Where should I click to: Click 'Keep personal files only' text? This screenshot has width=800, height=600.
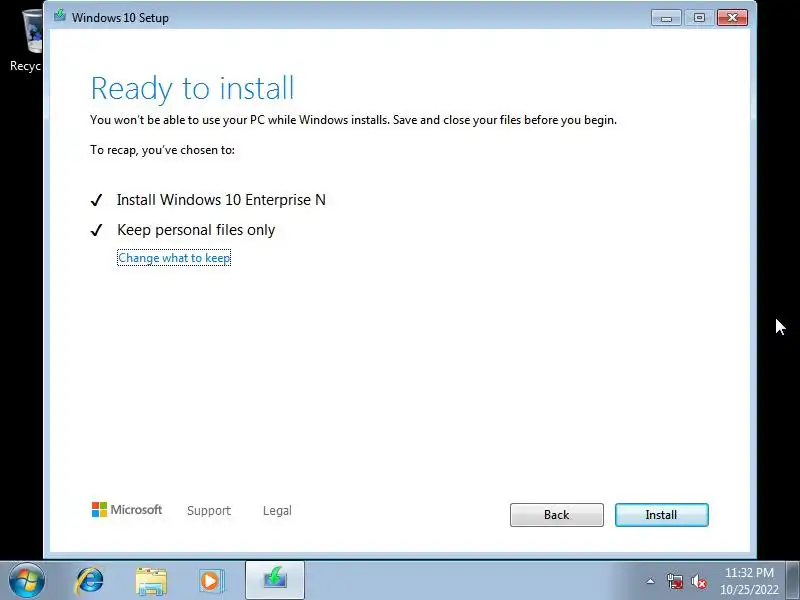pyautogui.click(x=196, y=230)
